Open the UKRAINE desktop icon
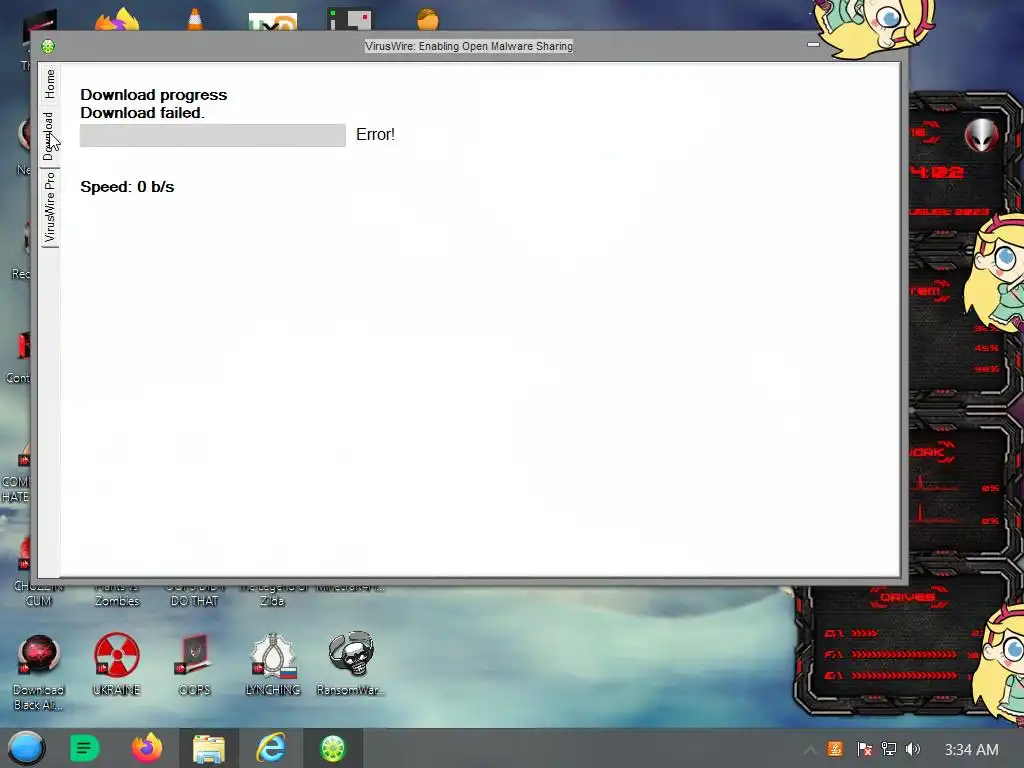This screenshot has width=1024, height=768. 116,664
